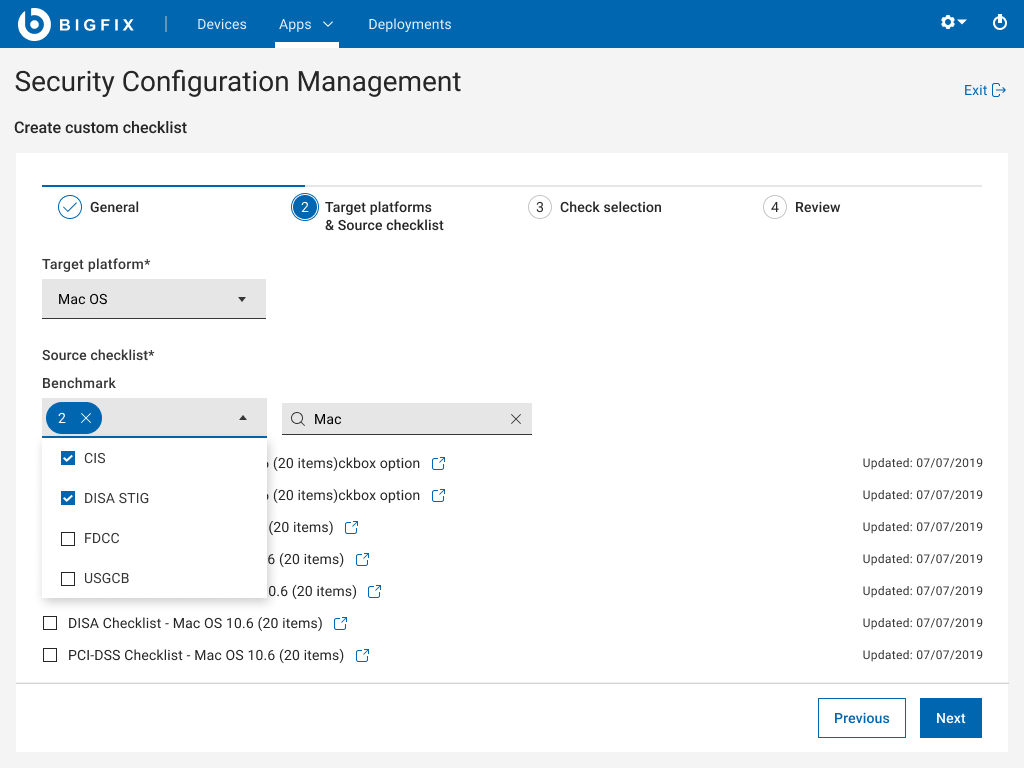Open the Target platform Mac OS dropdown

coord(153,299)
